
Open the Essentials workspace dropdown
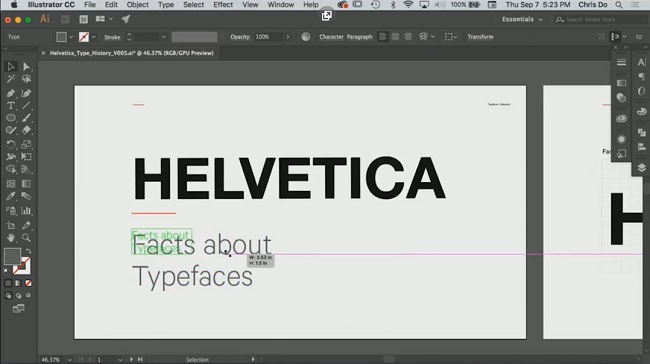[522, 19]
